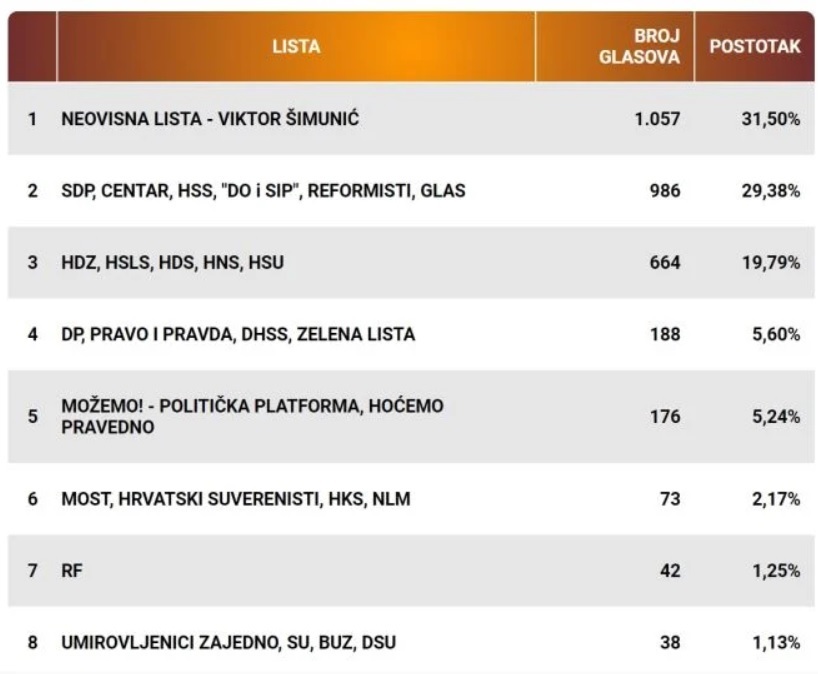Click the 1.057 vote count cell
This screenshot has height=674, width=818.
pyautogui.click(x=657, y=119)
